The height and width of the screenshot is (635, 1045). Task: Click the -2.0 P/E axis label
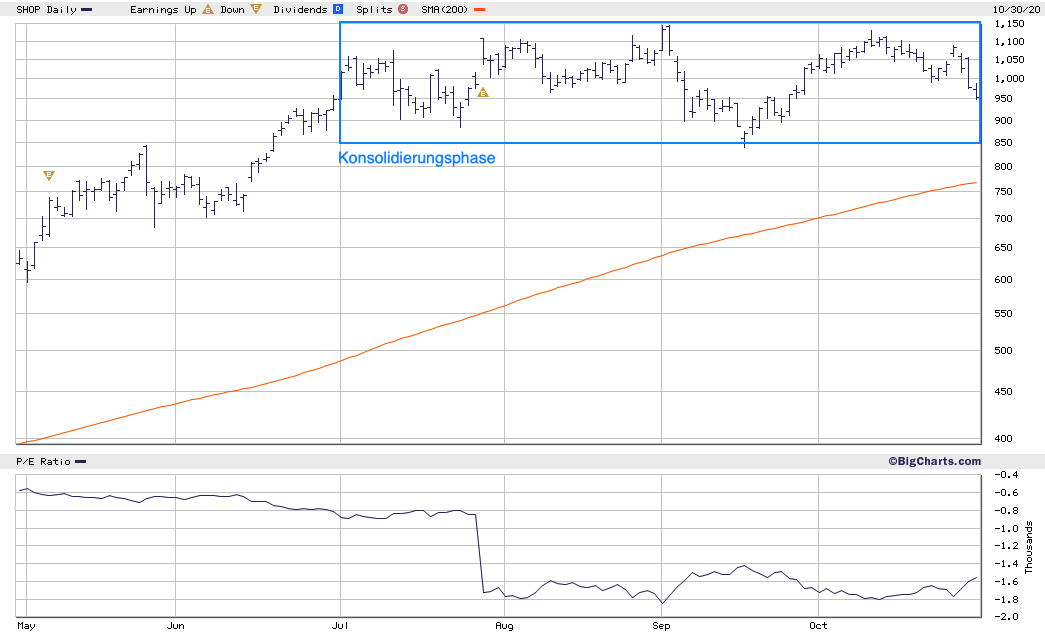(x=1006, y=616)
